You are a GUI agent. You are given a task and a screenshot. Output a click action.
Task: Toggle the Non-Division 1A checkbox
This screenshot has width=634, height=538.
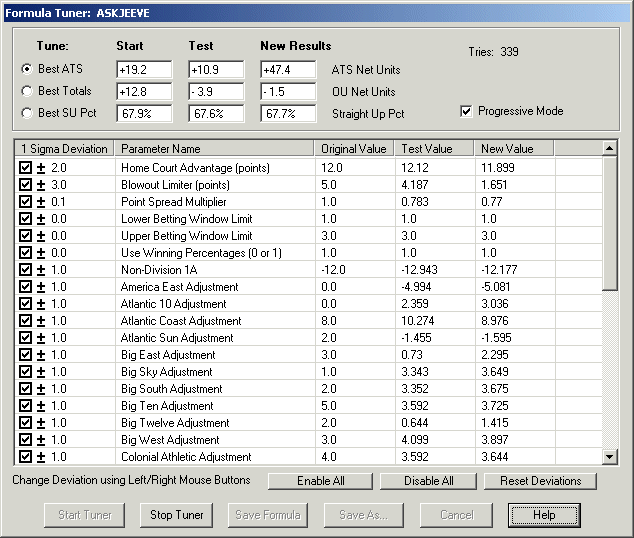[25, 269]
